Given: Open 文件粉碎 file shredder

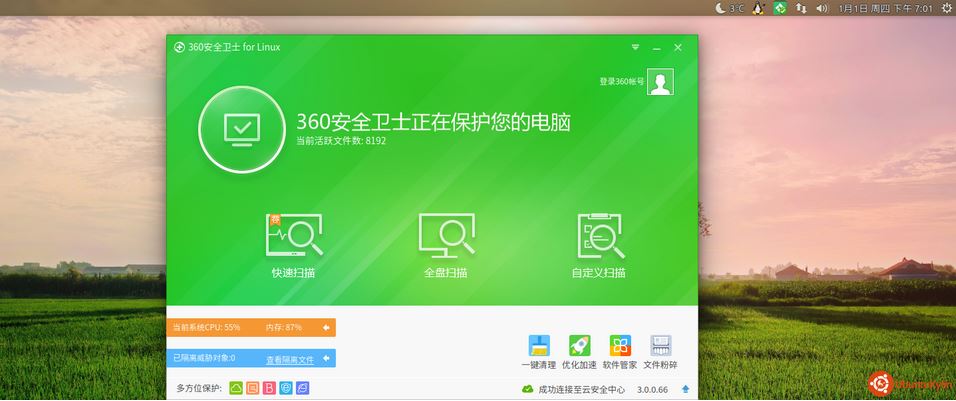Looking at the screenshot, I should point(660,352).
